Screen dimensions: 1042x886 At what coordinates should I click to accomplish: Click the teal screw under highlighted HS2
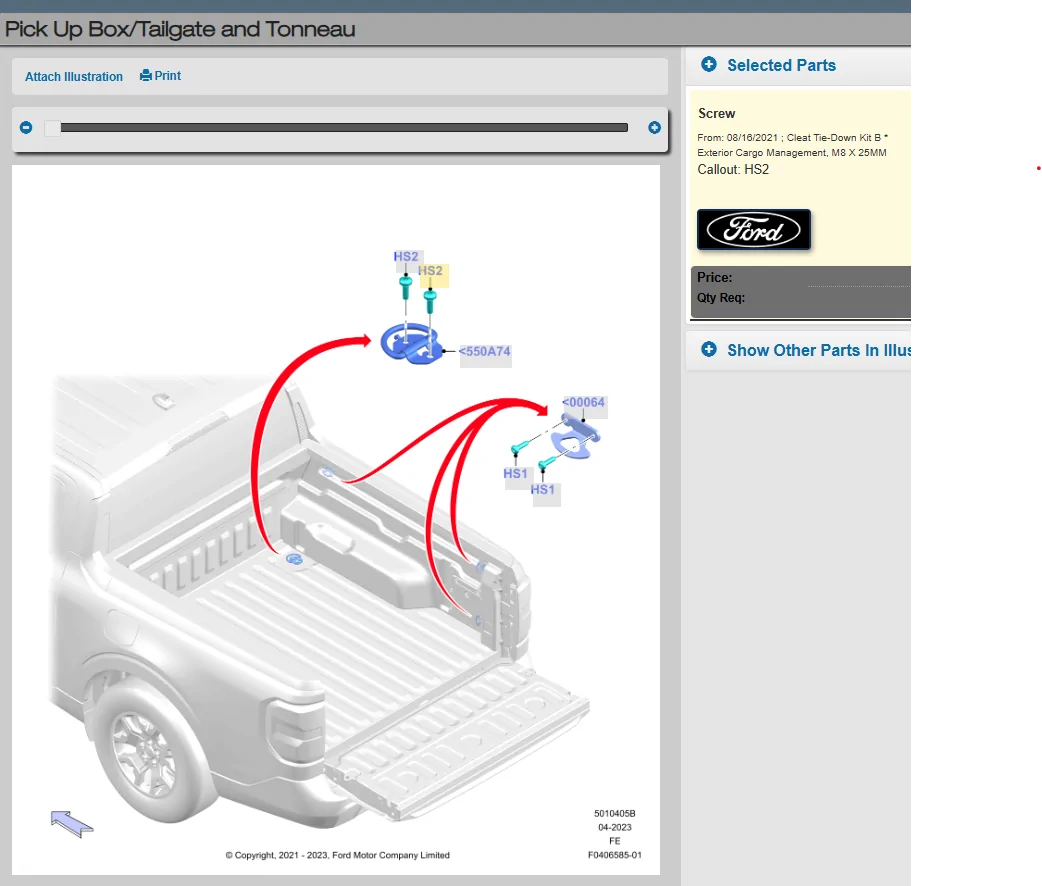point(430,300)
